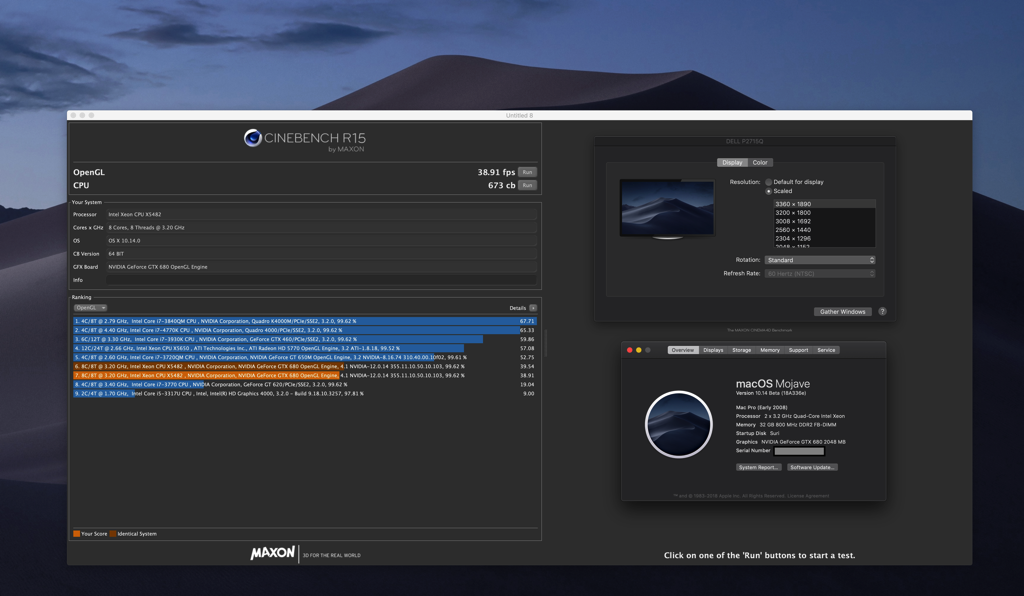
Task: Click the OS X 10.14.0 field
Action: 321,240
